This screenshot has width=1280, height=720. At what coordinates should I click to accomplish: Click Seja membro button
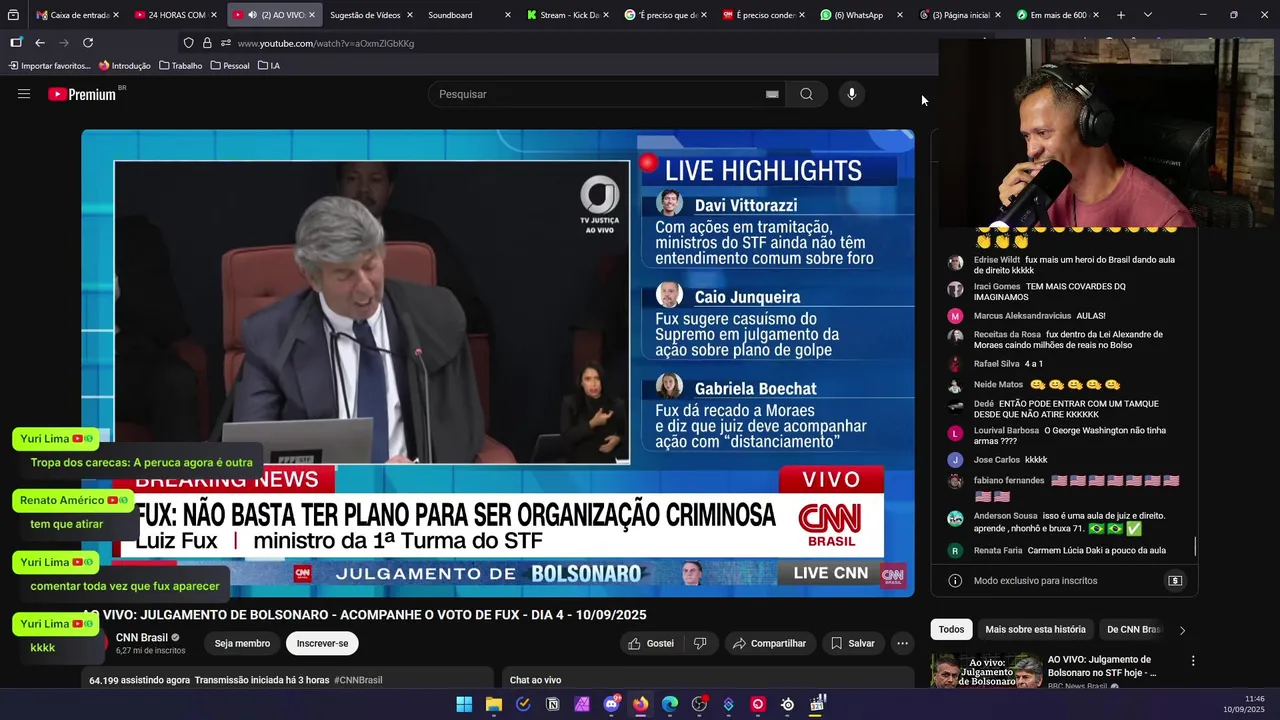[242, 644]
